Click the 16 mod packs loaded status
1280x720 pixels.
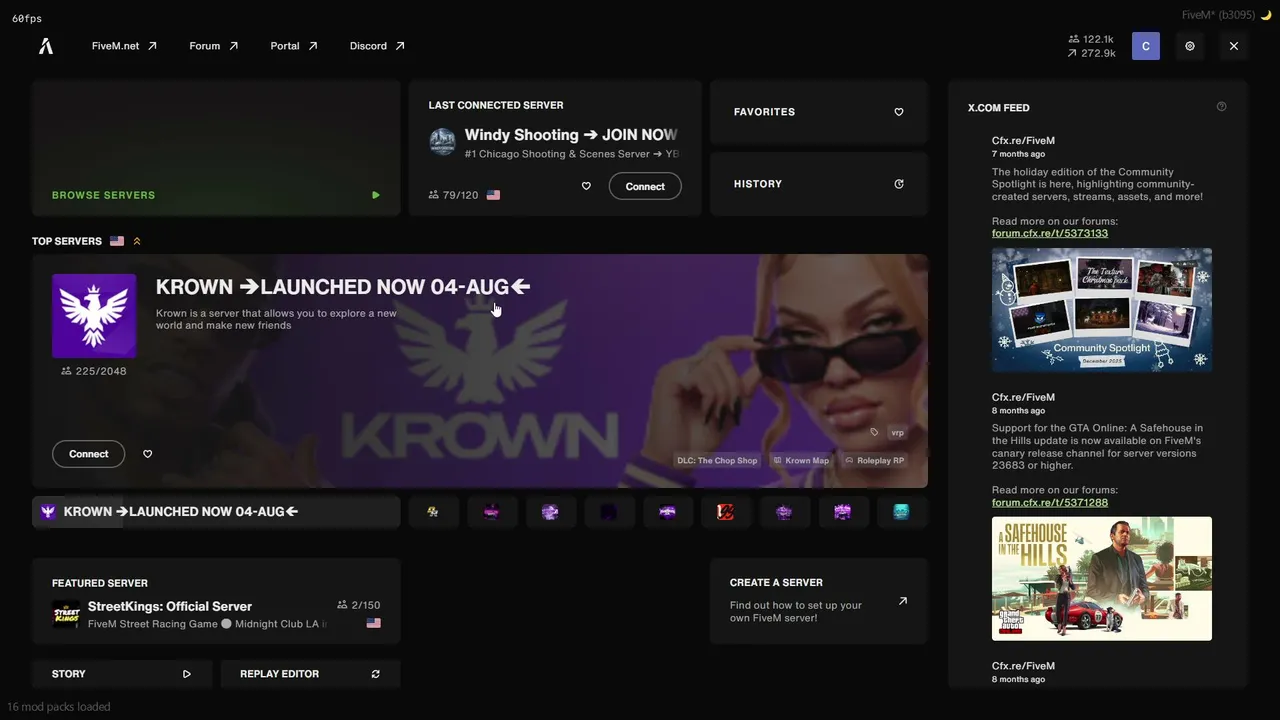pyautogui.click(x=59, y=707)
